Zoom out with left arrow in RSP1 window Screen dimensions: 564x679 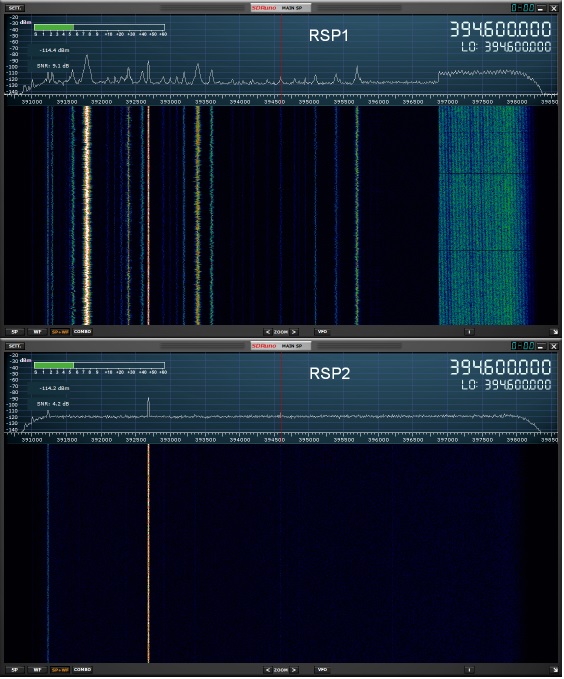(x=268, y=332)
